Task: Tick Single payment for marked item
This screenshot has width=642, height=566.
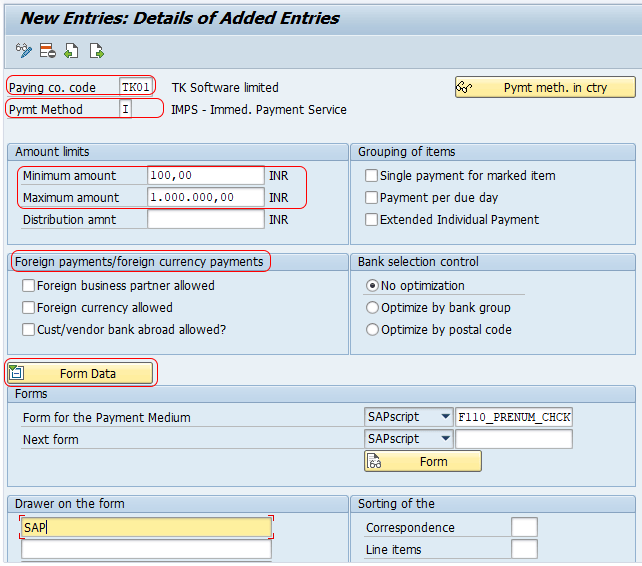Action: pos(371,176)
